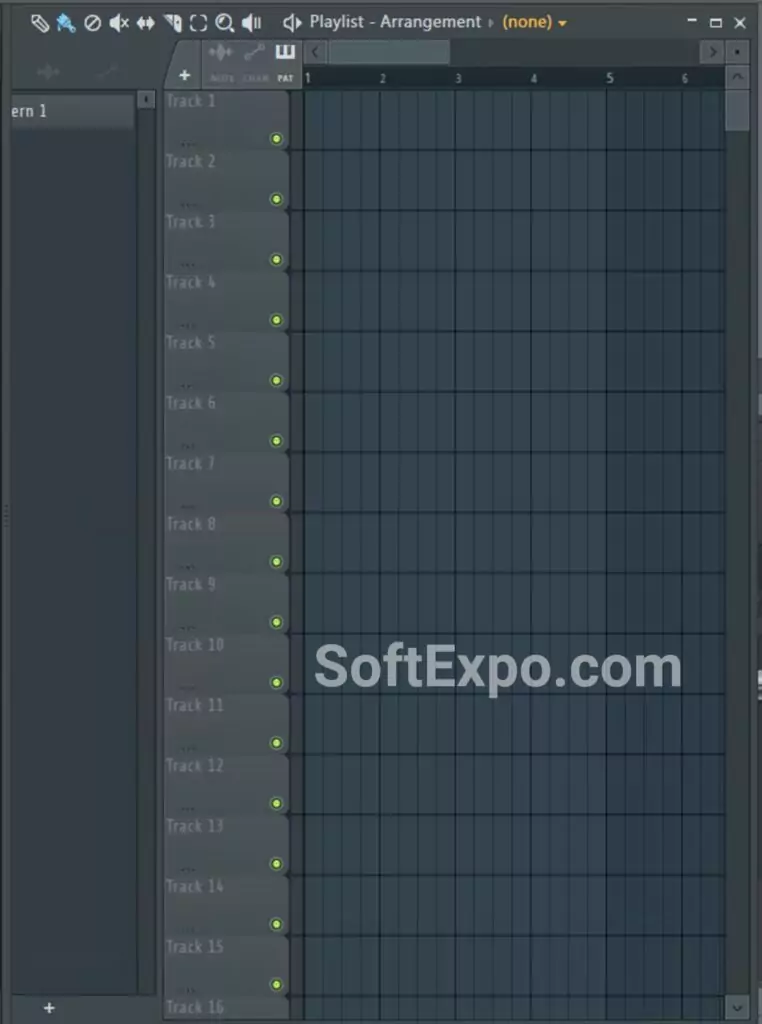762x1024 pixels.
Task: Select the Mute tool
Action: pyautogui.click(x=119, y=23)
